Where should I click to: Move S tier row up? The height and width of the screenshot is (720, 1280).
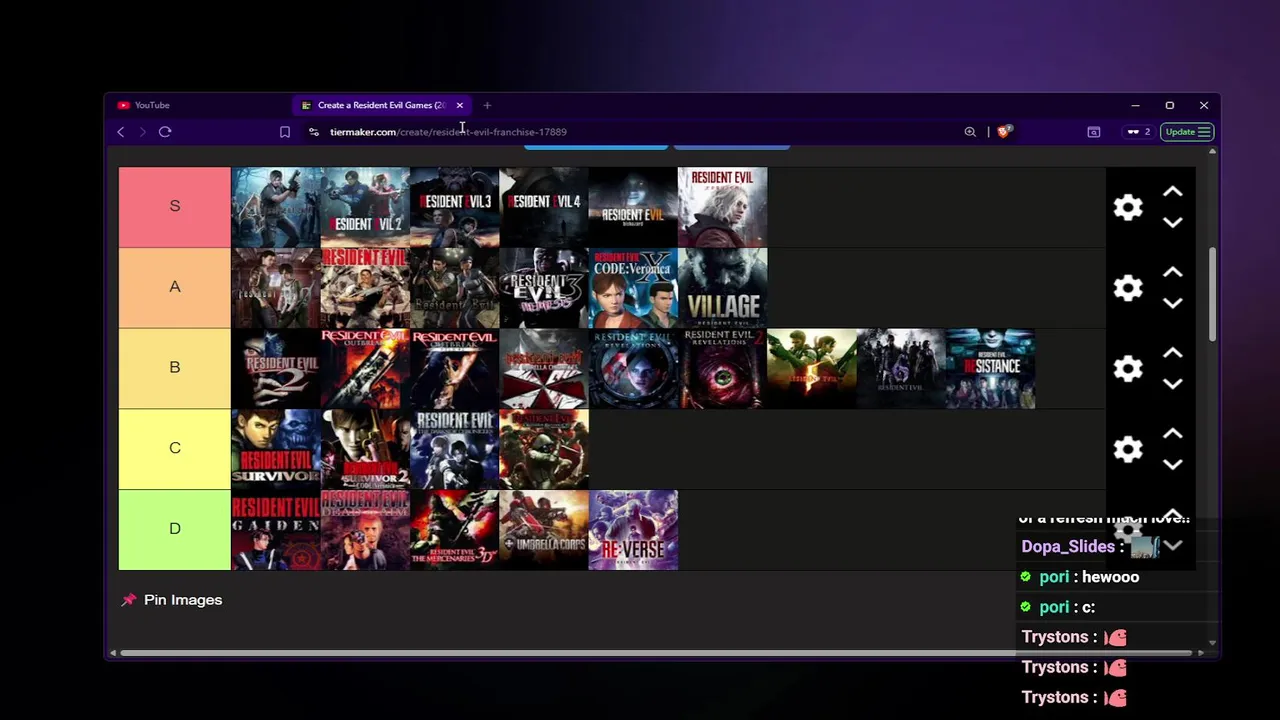click(1173, 192)
